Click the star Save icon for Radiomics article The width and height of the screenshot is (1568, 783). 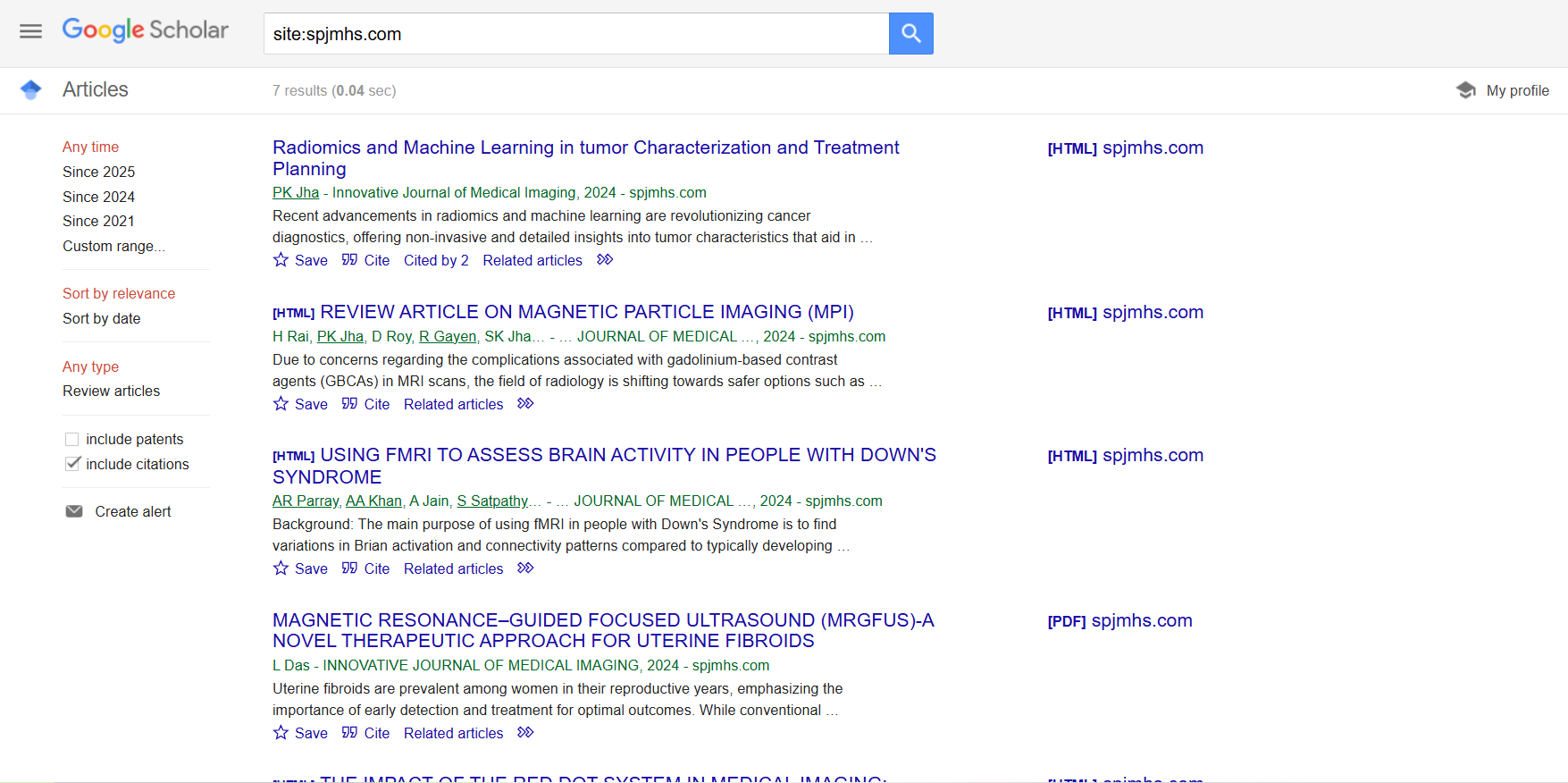281,260
